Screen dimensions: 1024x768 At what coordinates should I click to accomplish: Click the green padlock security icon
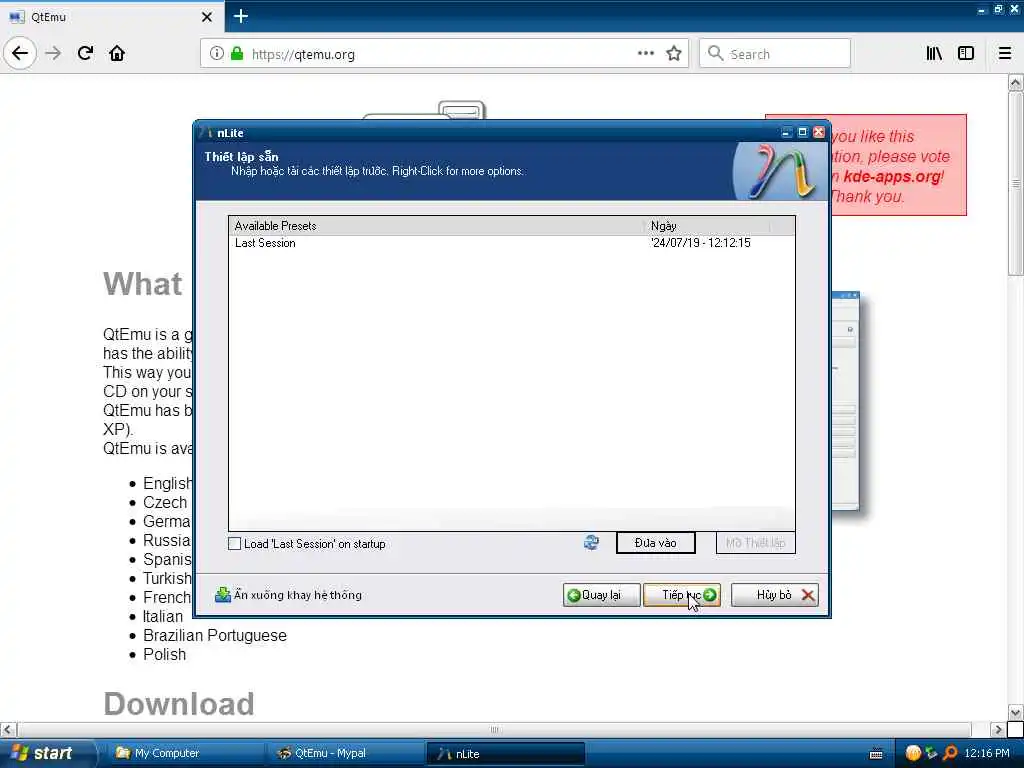pyautogui.click(x=237, y=54)
